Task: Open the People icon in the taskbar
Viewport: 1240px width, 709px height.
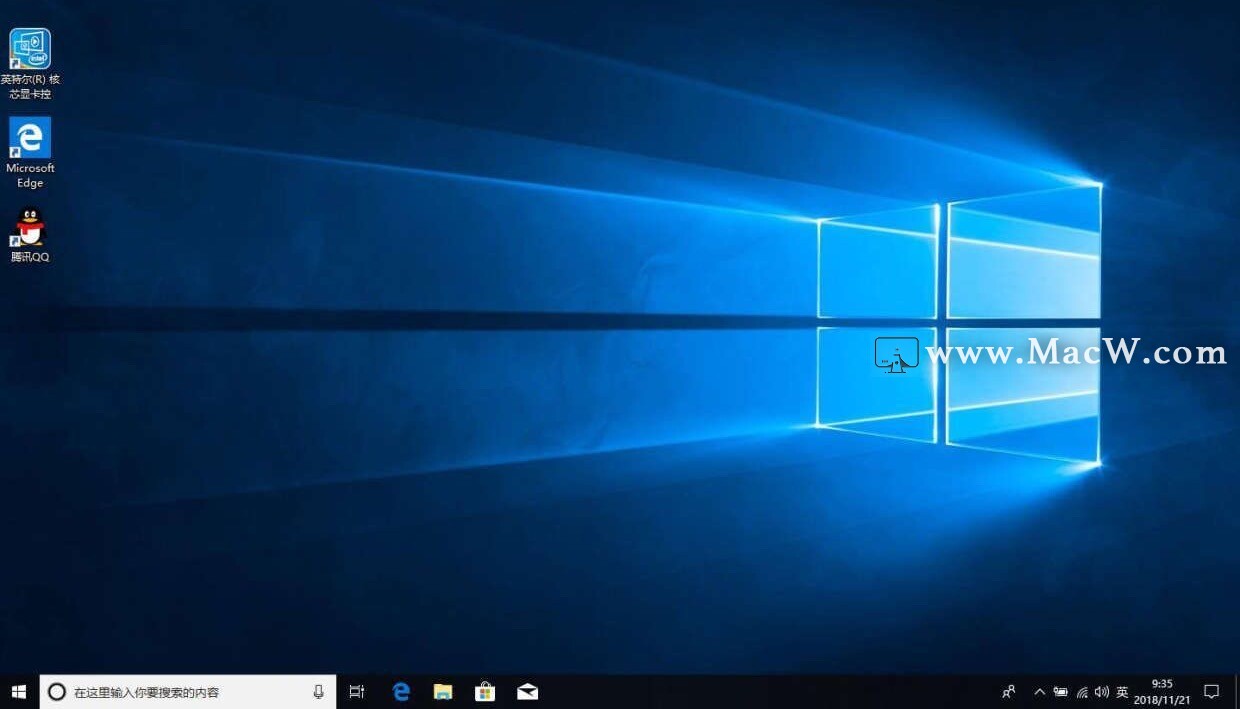Action: 1009,691
